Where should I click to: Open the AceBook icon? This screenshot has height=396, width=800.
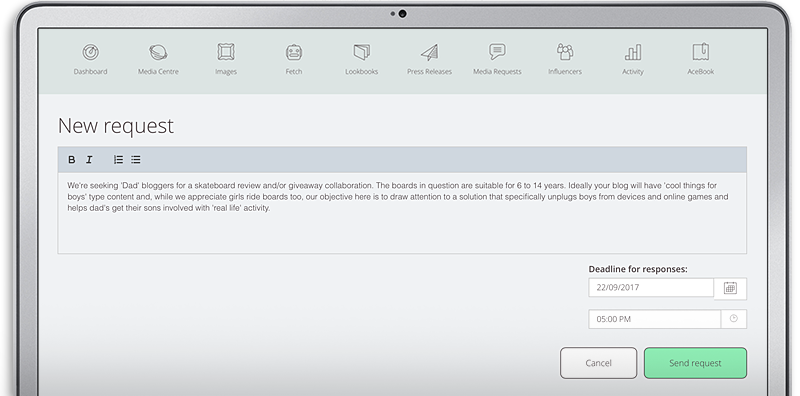click(x=701, y=52)
